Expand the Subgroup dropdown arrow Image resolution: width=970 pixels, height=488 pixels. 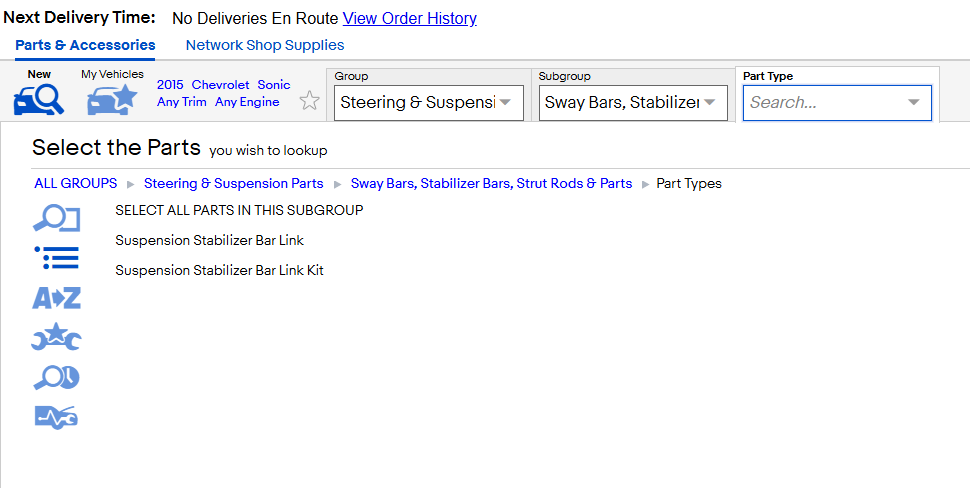(710, 102)
